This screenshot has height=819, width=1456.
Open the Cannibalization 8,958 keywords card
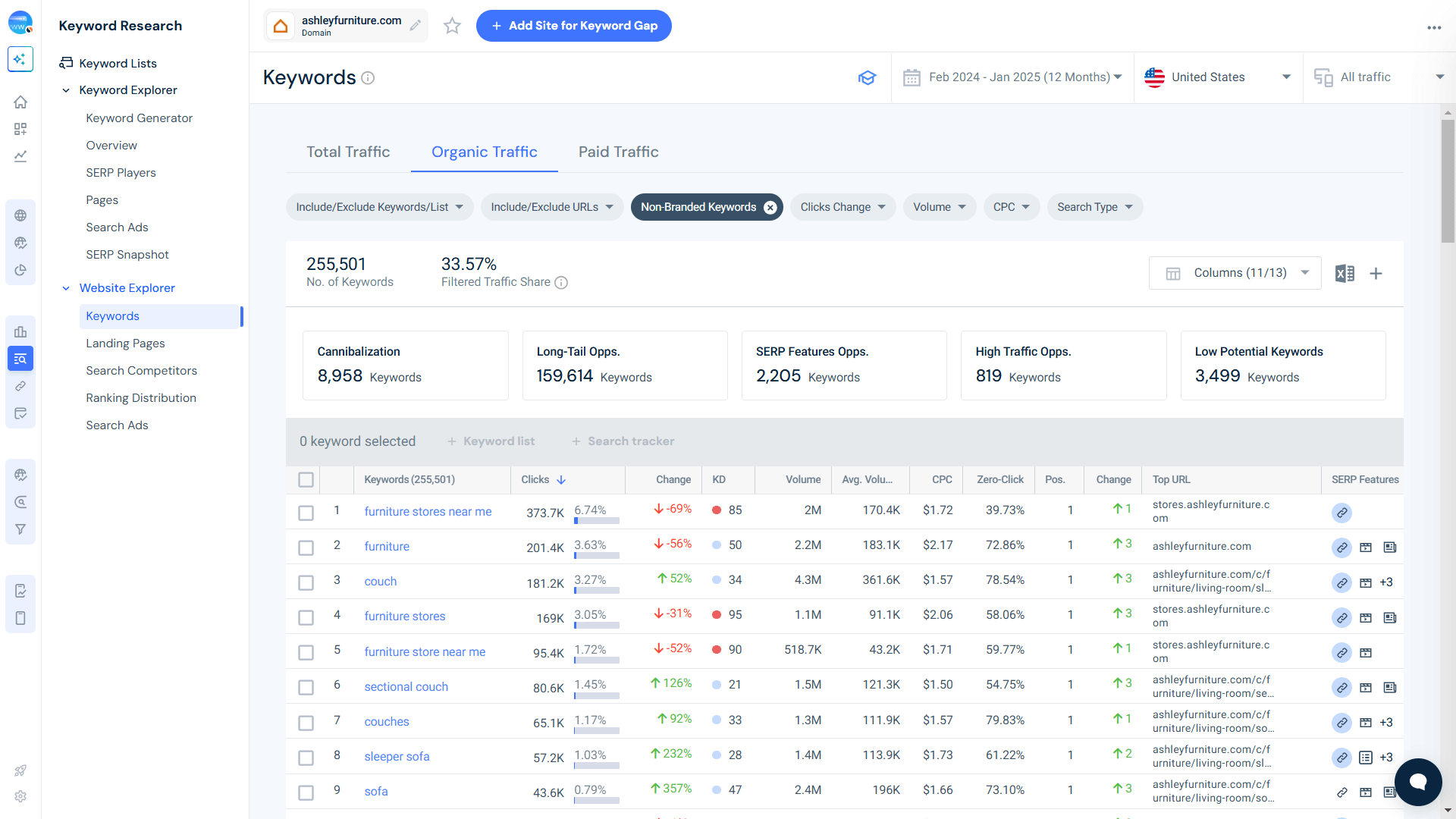(x=405, y=366)
